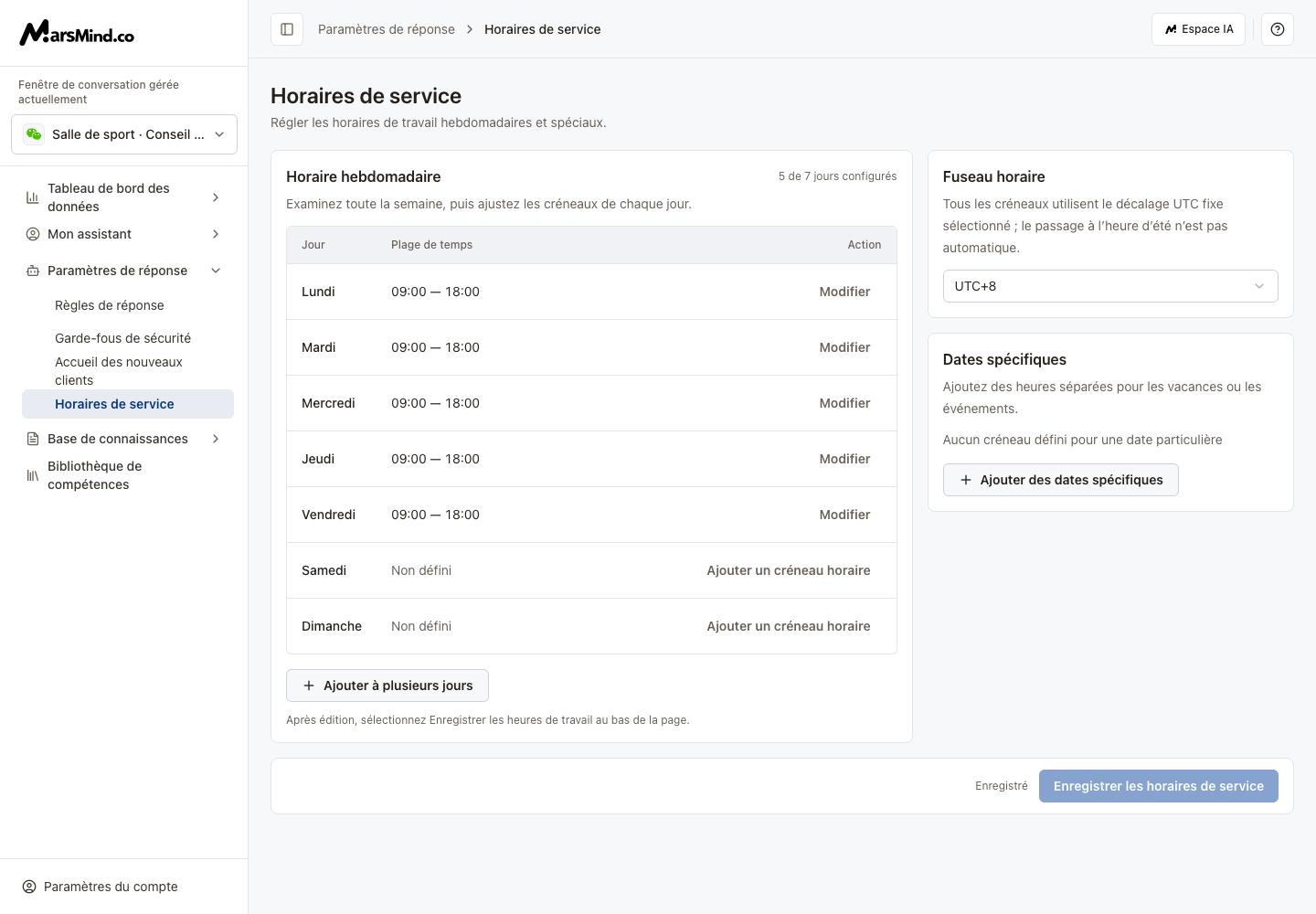1316x914 pixels.
Task: Click the Bibliothèque de compétences library icon
Action: pos(33,475)
